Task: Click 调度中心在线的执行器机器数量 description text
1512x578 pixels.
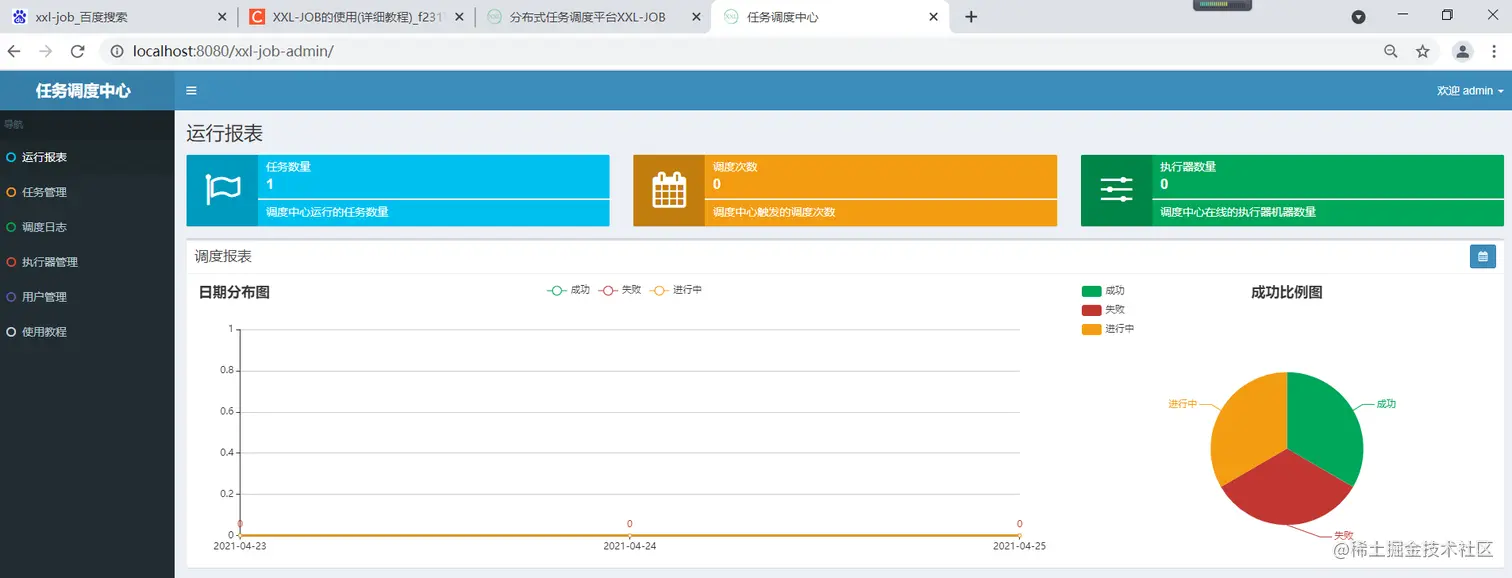Action: [1238, 212]
